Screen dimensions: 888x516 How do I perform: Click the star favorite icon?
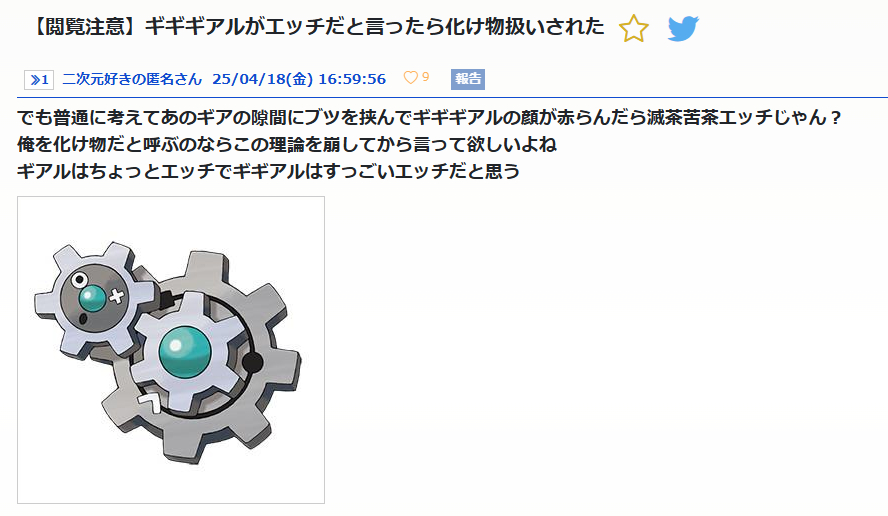click(x=634, y=28)
